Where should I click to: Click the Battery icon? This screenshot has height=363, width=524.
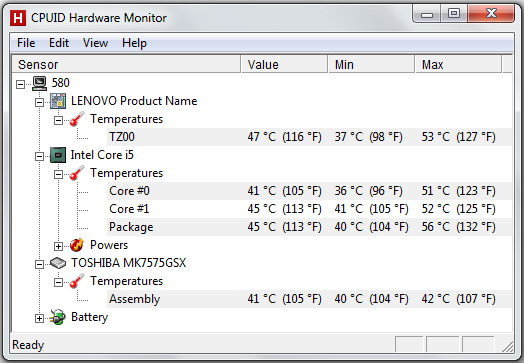click(58, 317)
